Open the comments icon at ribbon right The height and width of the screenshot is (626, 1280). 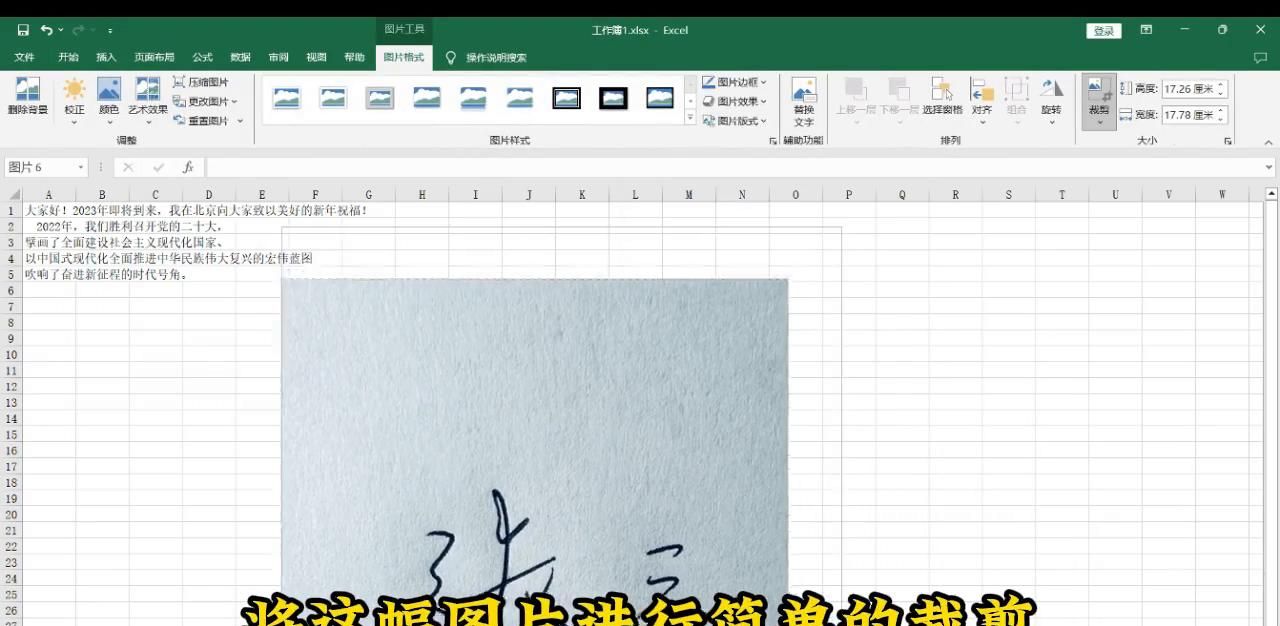[1260, 58]
